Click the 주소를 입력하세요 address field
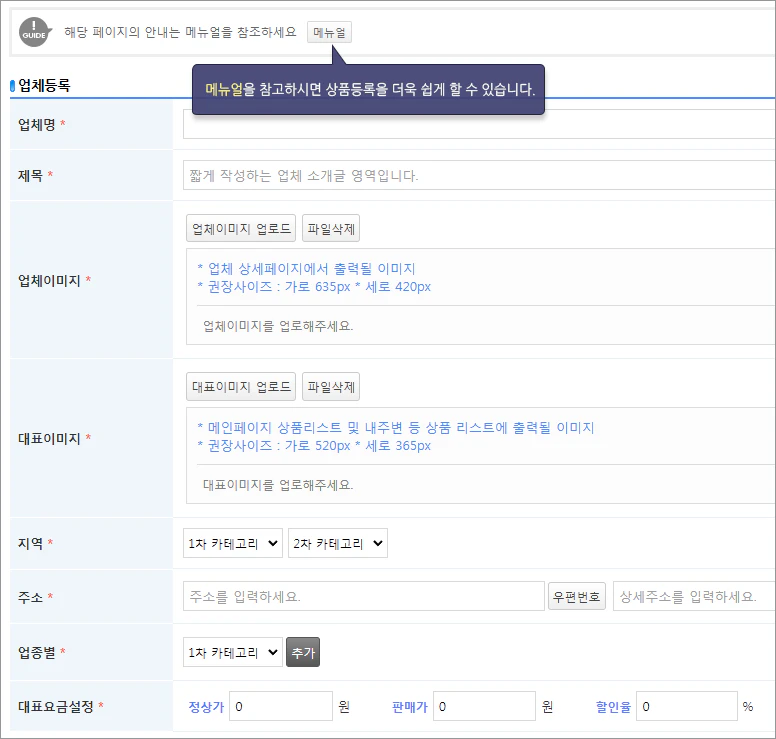Image resolution: width=776 pixels, height=739 pixels. tap(364, 596)
